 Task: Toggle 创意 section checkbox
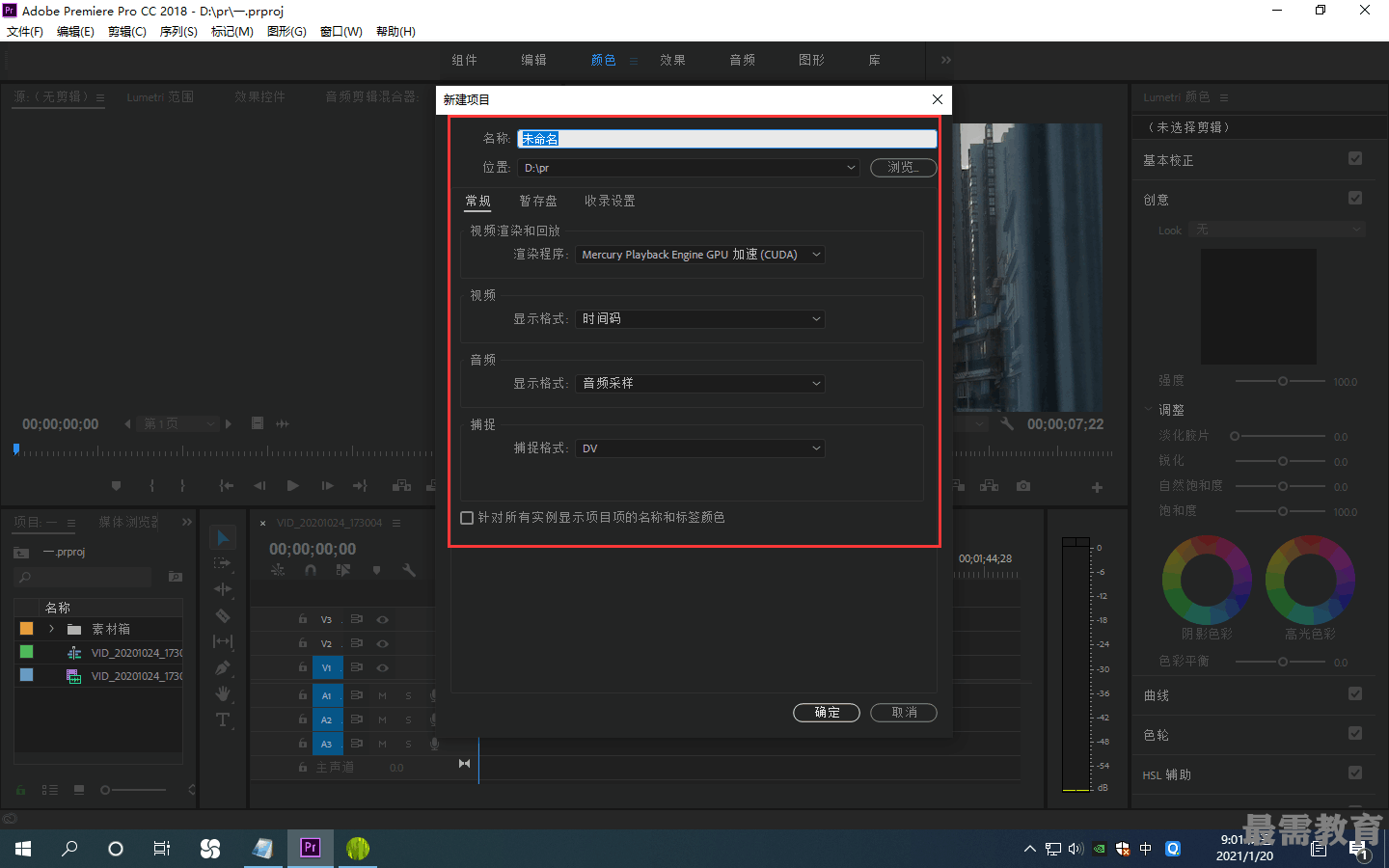click(x=1355, y=198)
